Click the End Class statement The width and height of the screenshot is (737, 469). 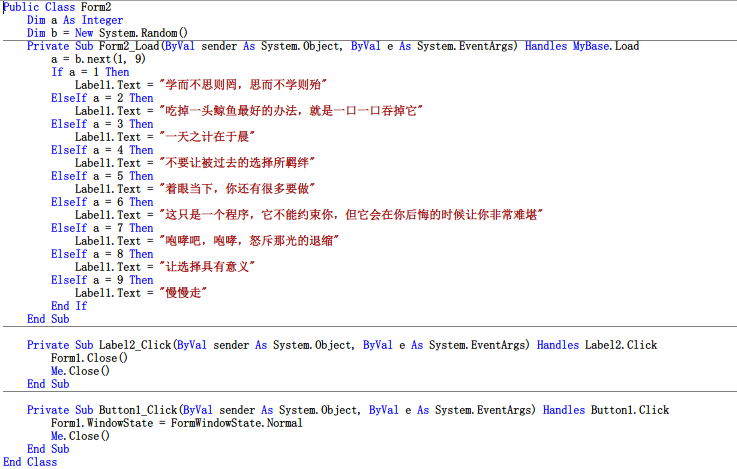tap(30, 462)
